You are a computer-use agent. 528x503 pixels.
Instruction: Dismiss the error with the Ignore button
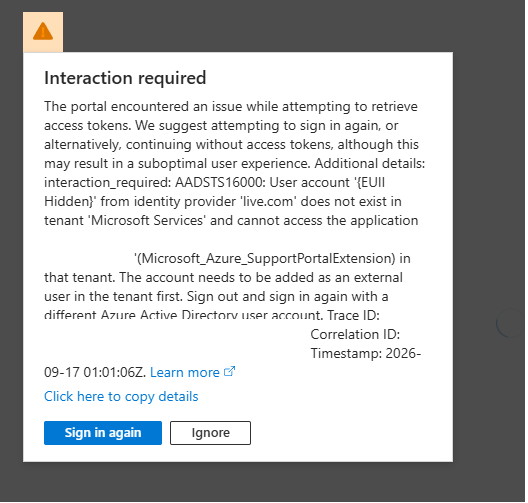point(211,433)
